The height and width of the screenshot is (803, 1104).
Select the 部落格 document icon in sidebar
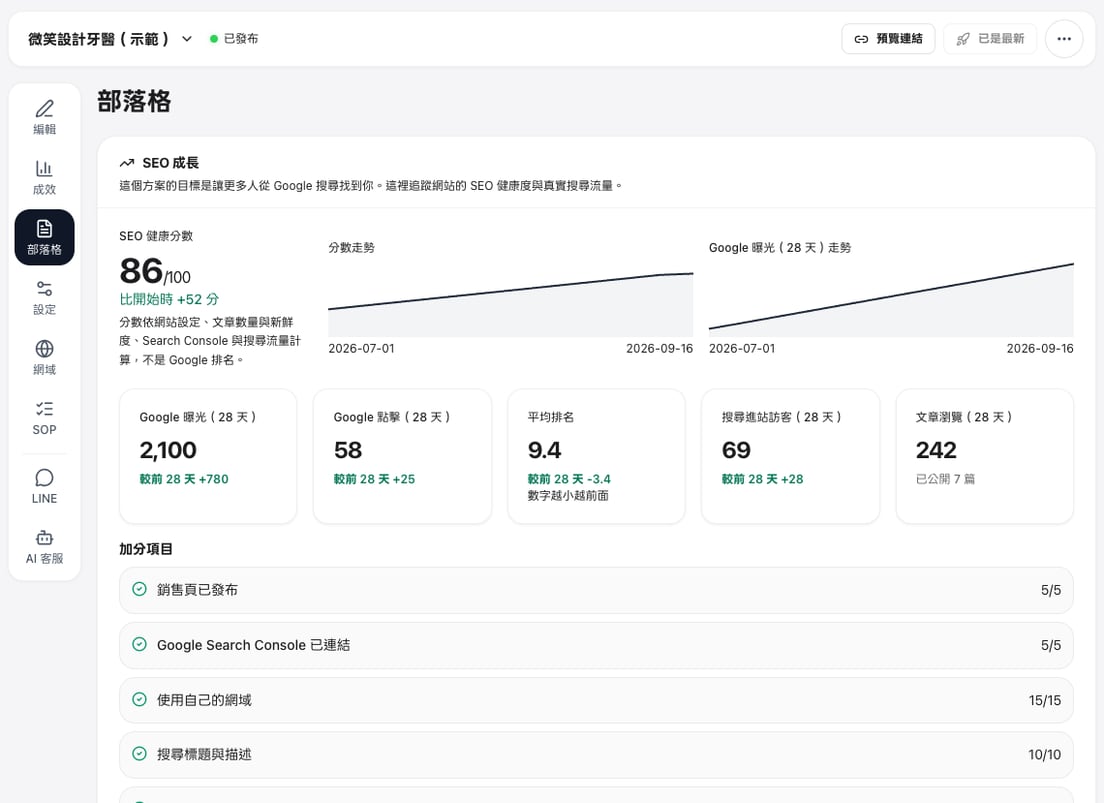[x=44, y=228]
